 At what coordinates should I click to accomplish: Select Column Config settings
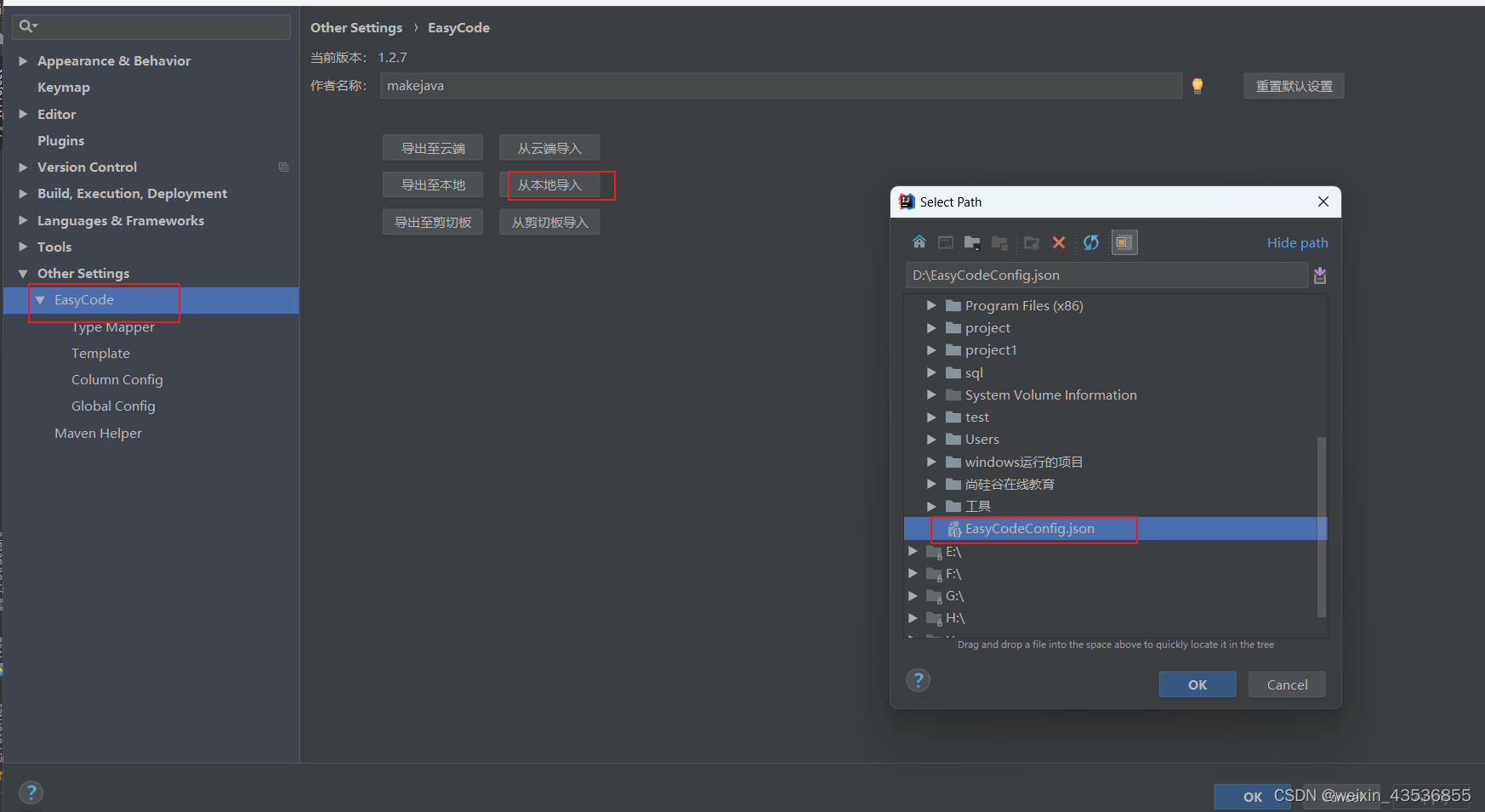coord(117,380)
